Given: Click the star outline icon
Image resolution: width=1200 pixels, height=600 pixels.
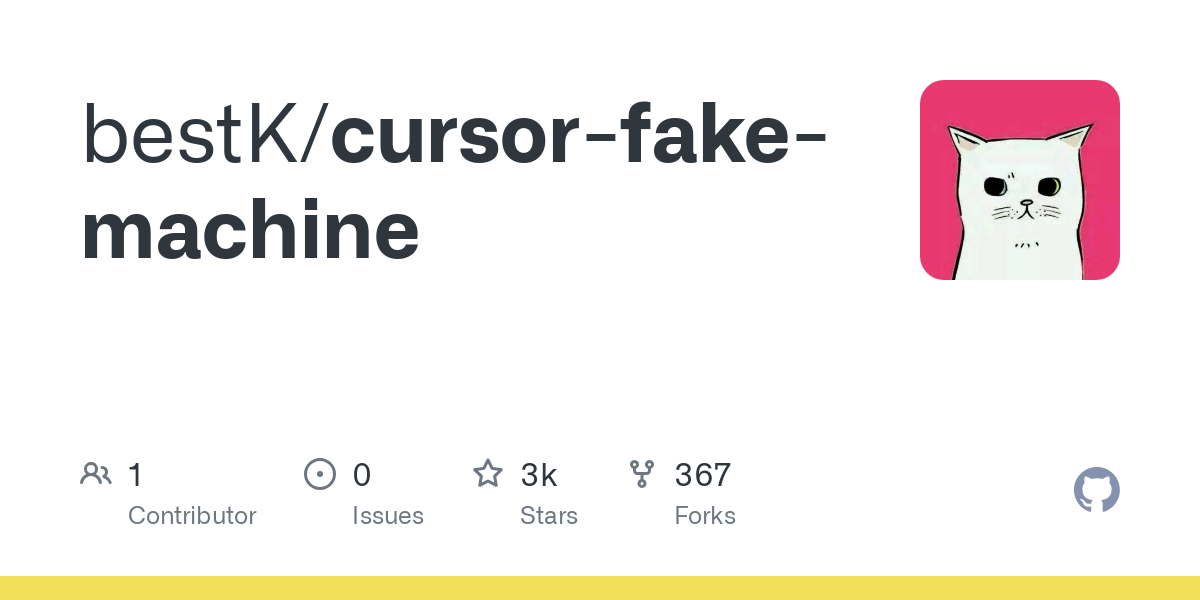Looking at the screenshot, I should tap(488, 473).
